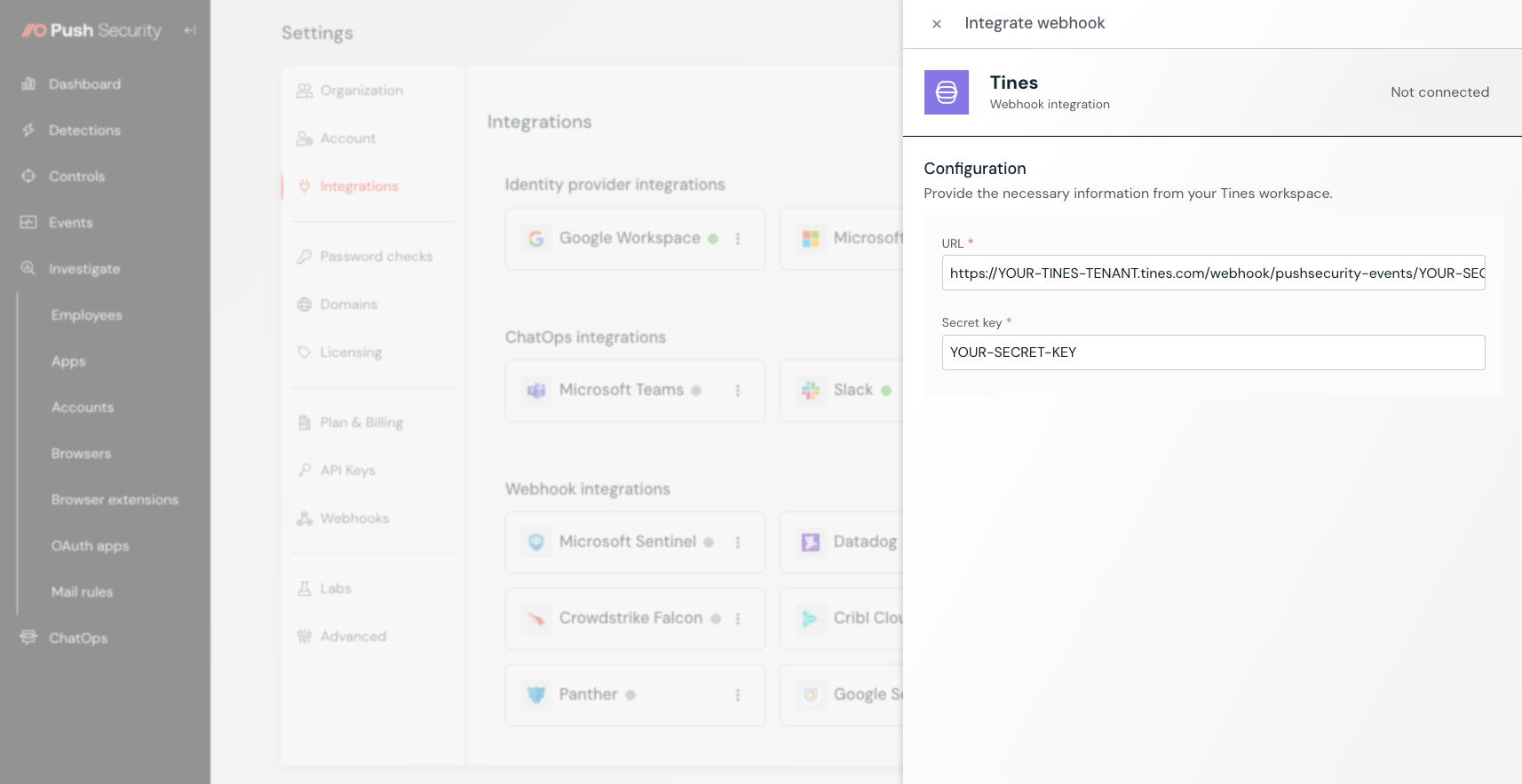Click the webhook URL input field
This screenshot has height=784, width=1522.
(1213, 273)
